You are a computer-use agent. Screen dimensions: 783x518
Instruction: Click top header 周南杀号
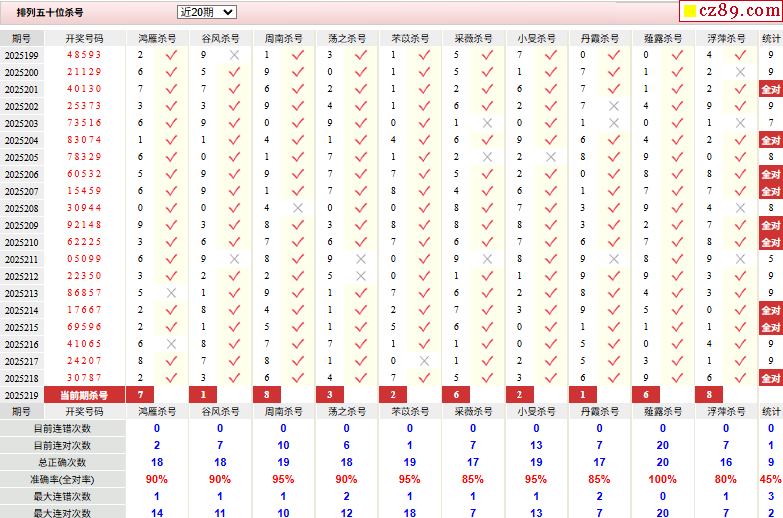click(284, 38)
